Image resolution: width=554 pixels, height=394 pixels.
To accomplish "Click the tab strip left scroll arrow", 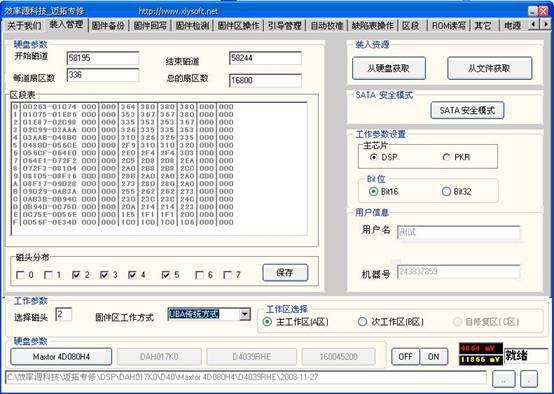I will pyautogui.click(x=534, y=24).
